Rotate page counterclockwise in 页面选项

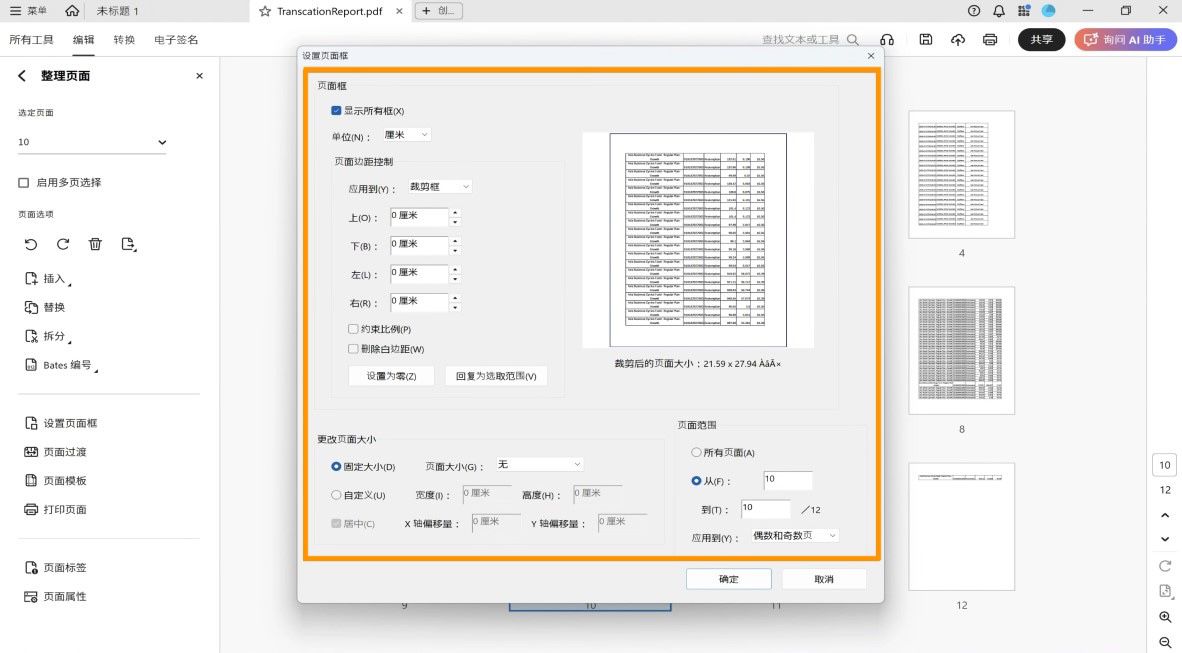coord(31,244)
